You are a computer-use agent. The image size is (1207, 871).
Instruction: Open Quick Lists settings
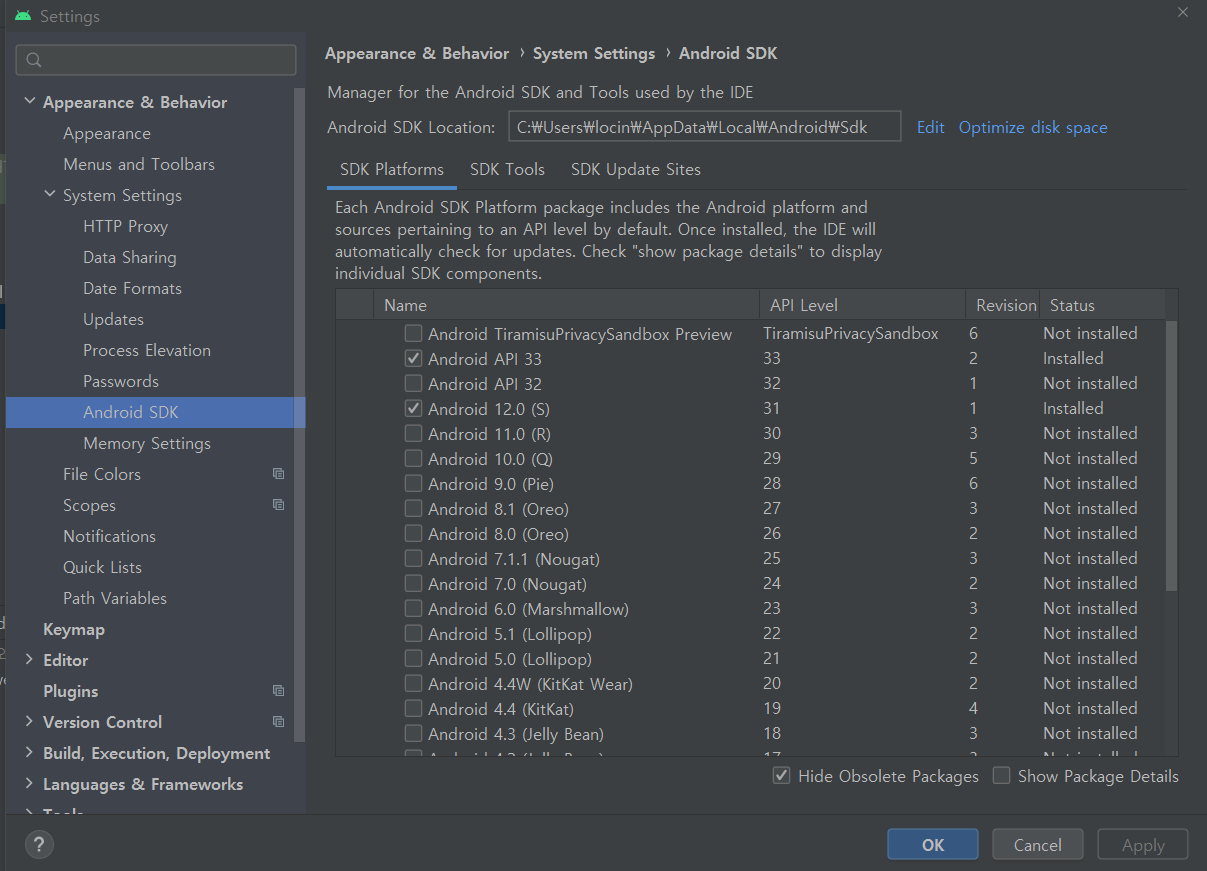tap(102, 567)
